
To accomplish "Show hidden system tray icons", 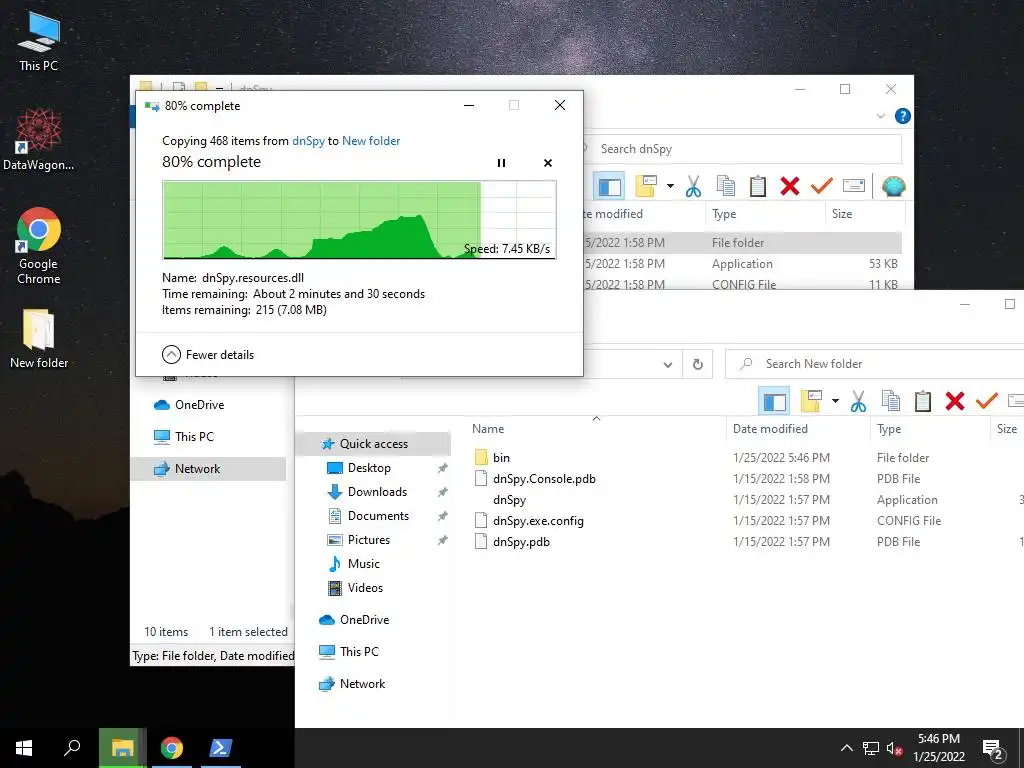I will pyautogui.click(x=846, y=748).
